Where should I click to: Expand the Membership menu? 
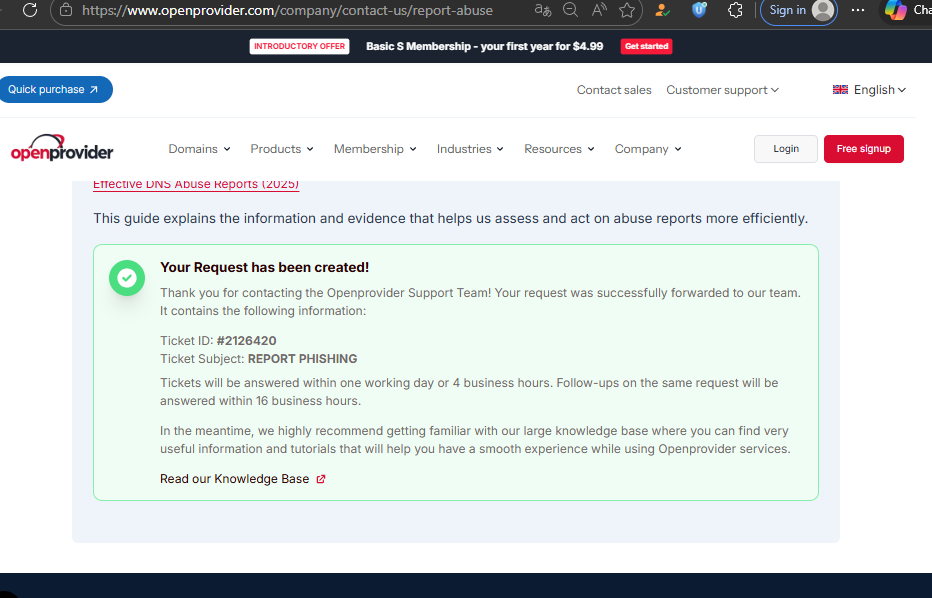[375, 149]
